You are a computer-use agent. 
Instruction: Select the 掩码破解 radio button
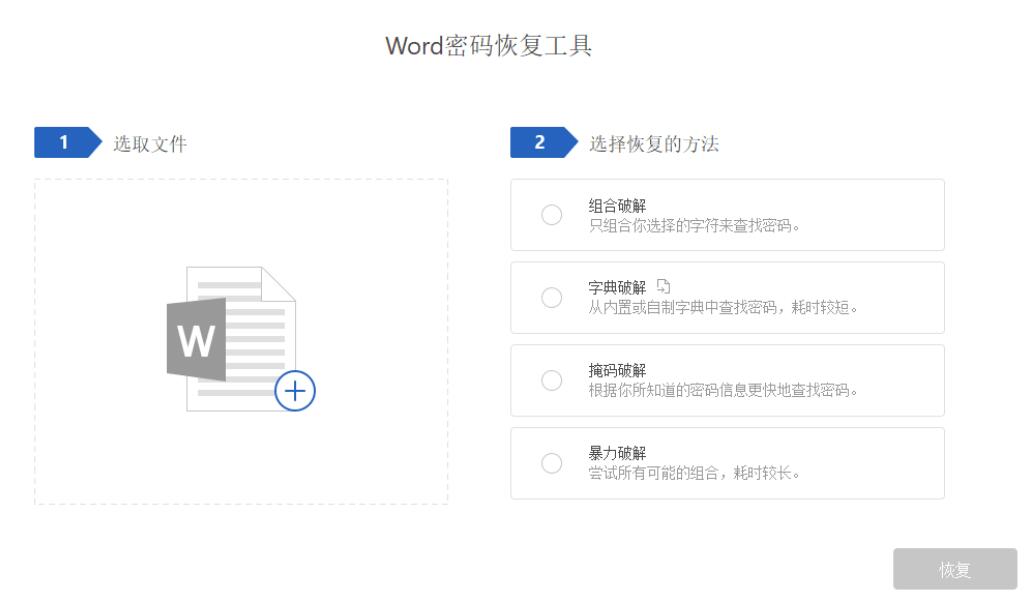pyautogui.click(x=552, y=380)
